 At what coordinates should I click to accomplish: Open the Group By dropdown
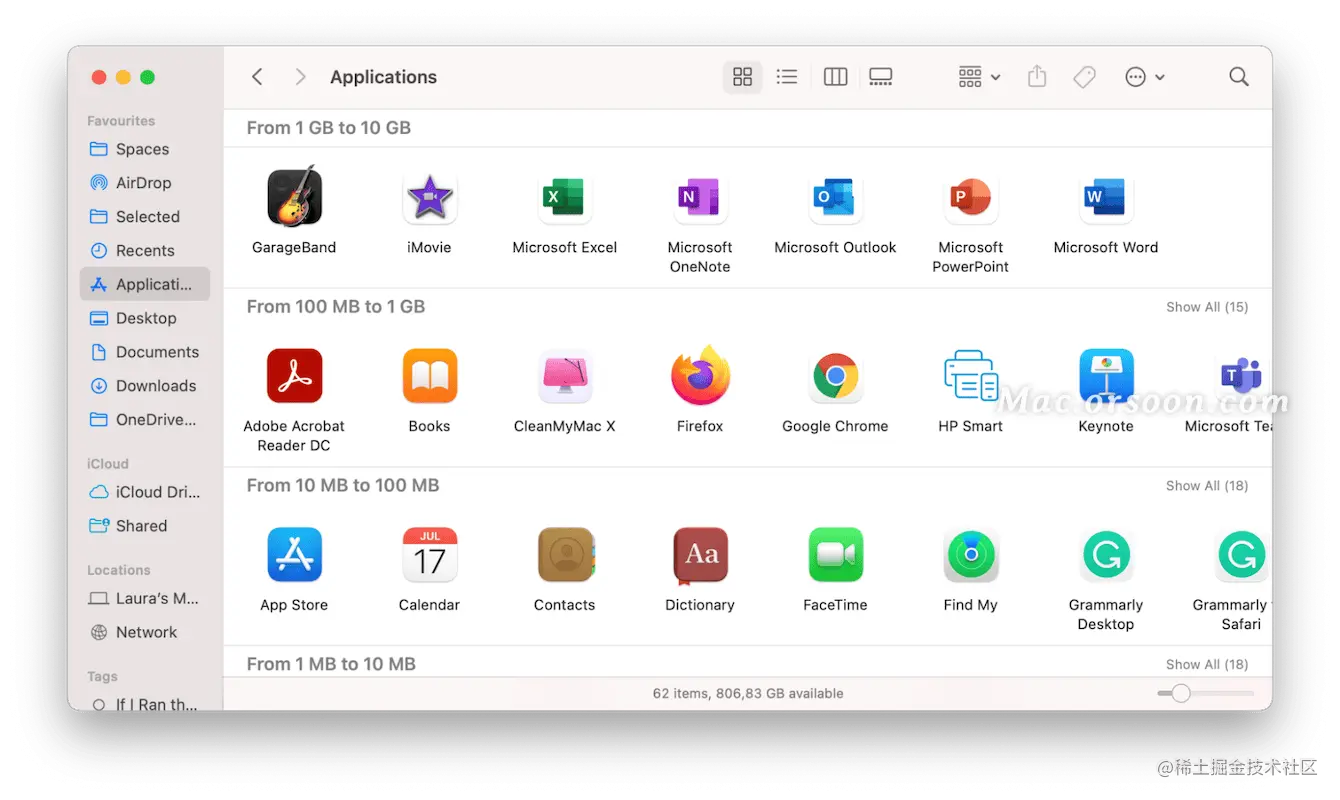(979, 77)
